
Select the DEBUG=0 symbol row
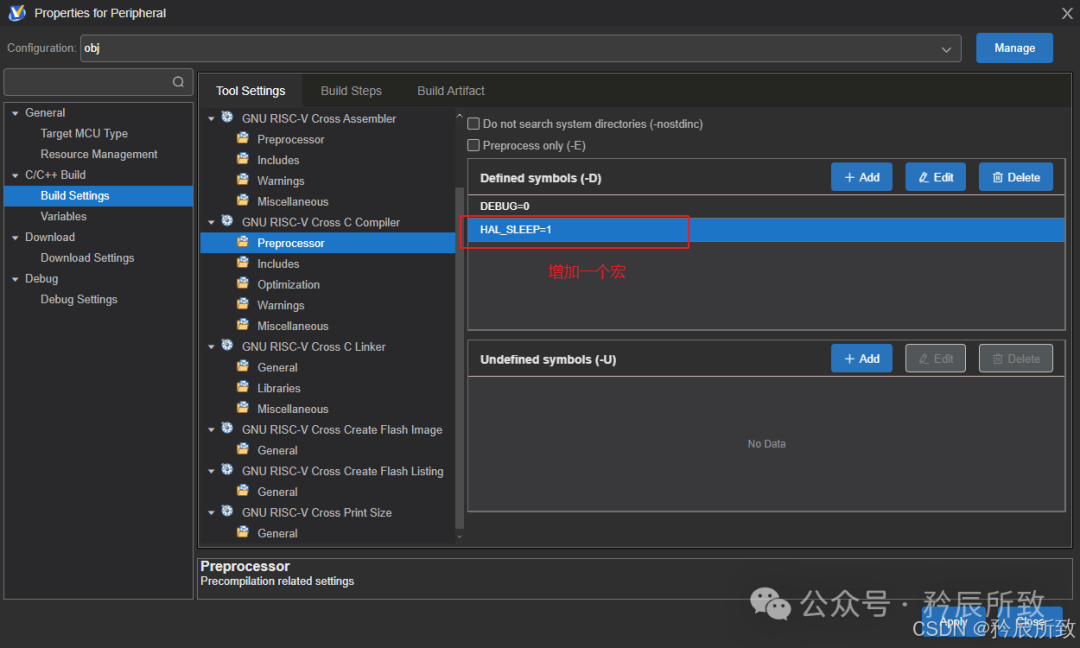(766, 207)
